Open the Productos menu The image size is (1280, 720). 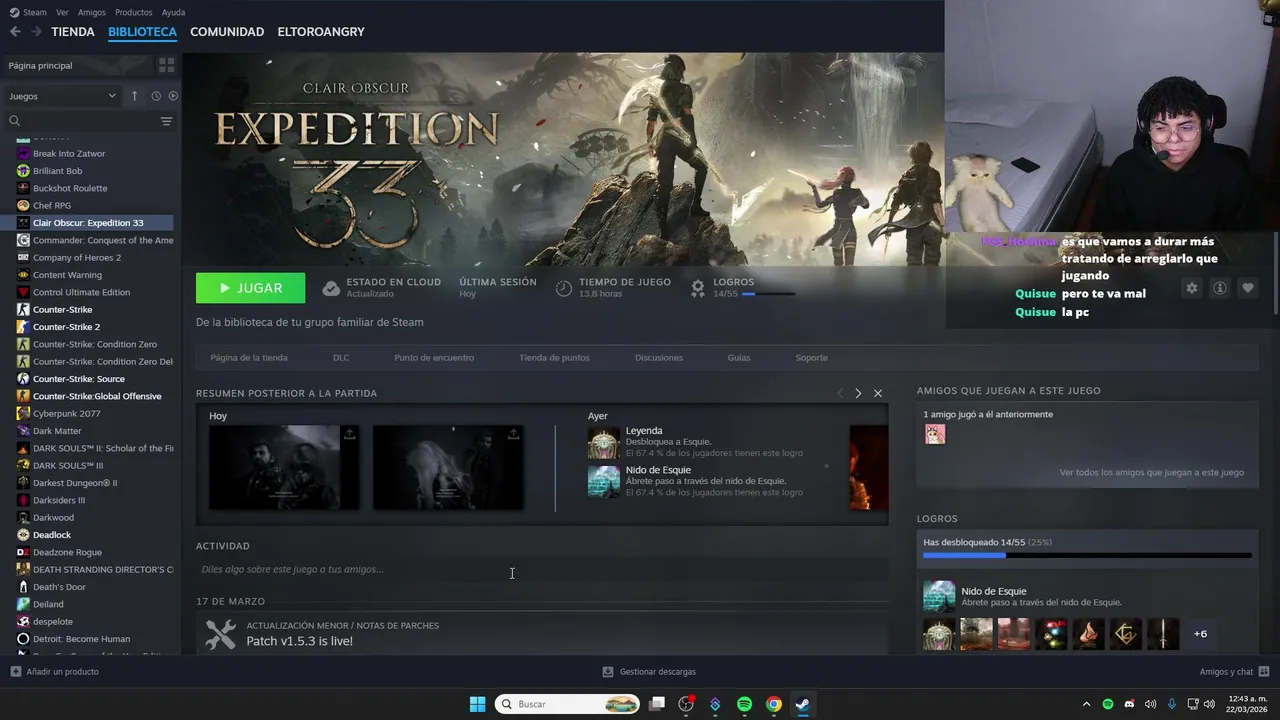134,12
